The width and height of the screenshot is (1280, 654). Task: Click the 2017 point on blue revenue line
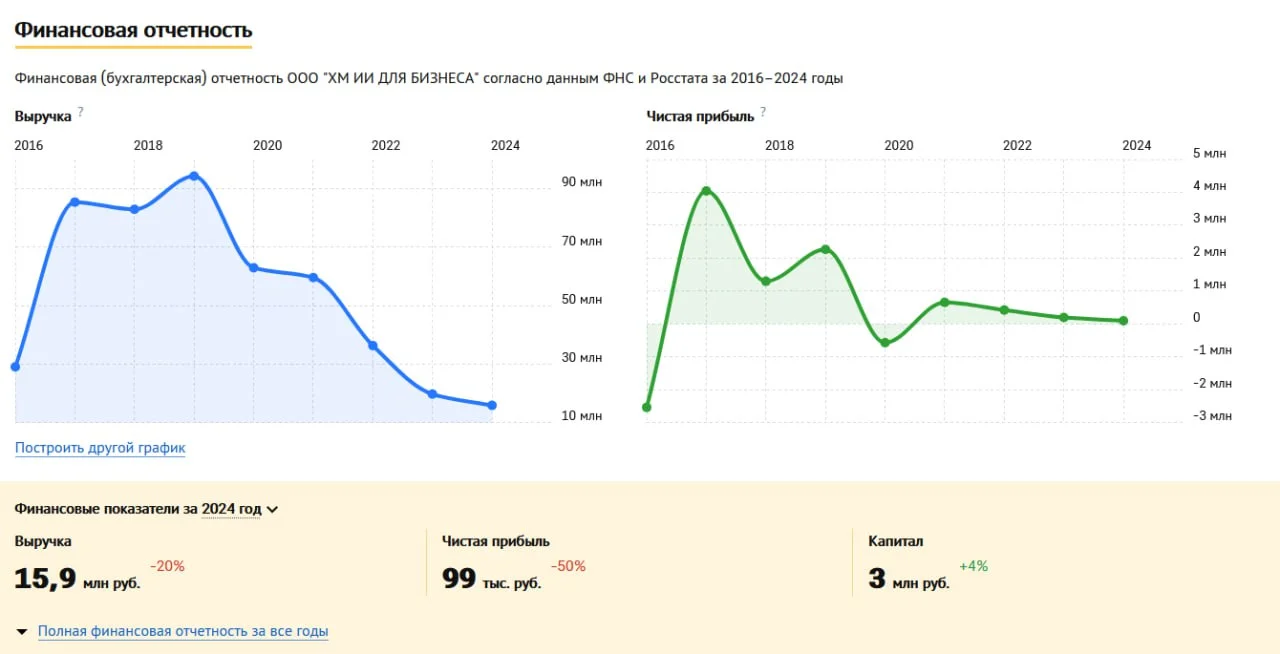click(75, 202)
